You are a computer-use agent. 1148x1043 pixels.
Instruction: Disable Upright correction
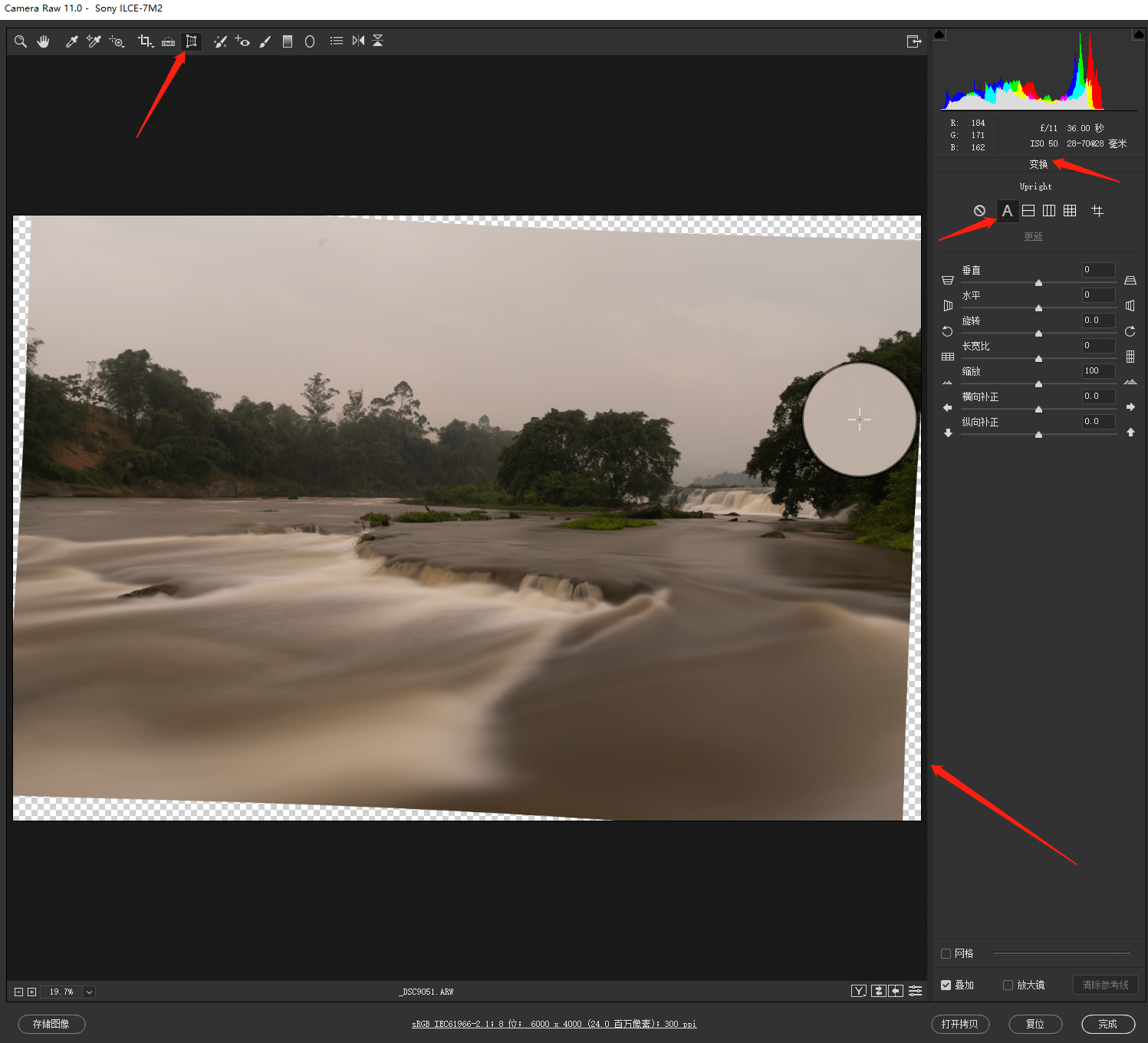click(979, 211)
